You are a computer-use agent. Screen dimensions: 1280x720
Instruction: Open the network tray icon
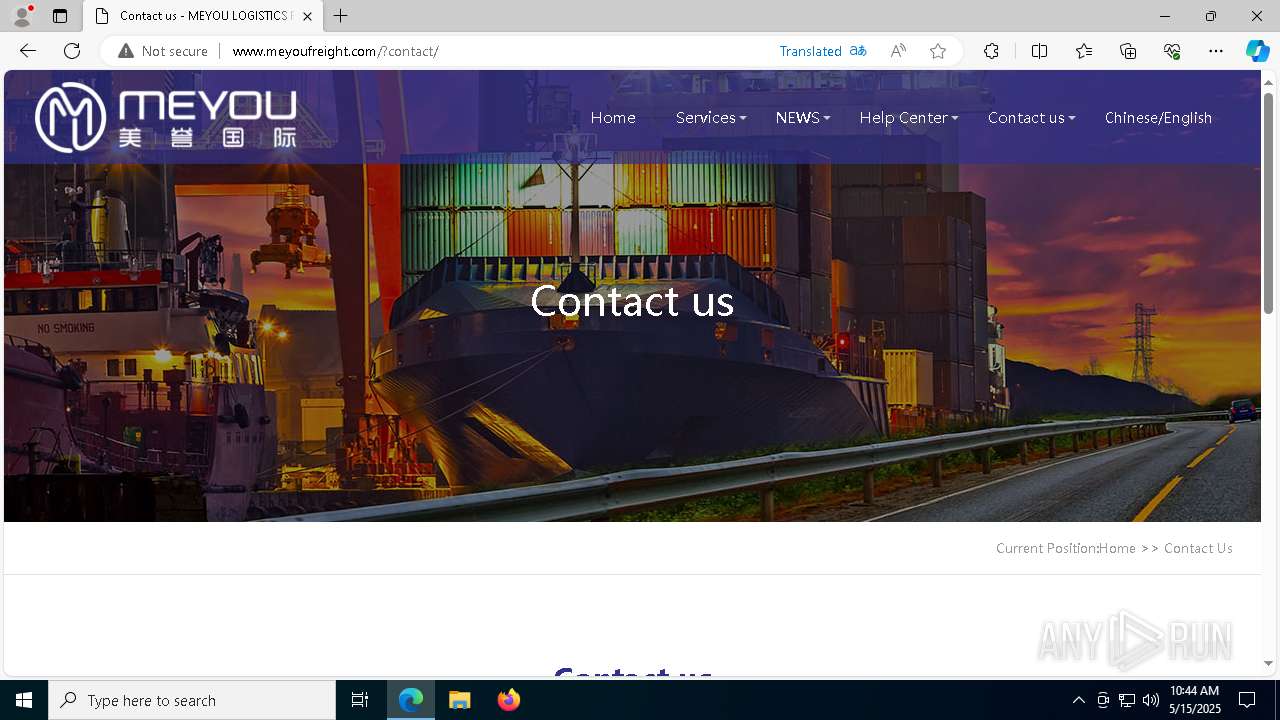1127,700
